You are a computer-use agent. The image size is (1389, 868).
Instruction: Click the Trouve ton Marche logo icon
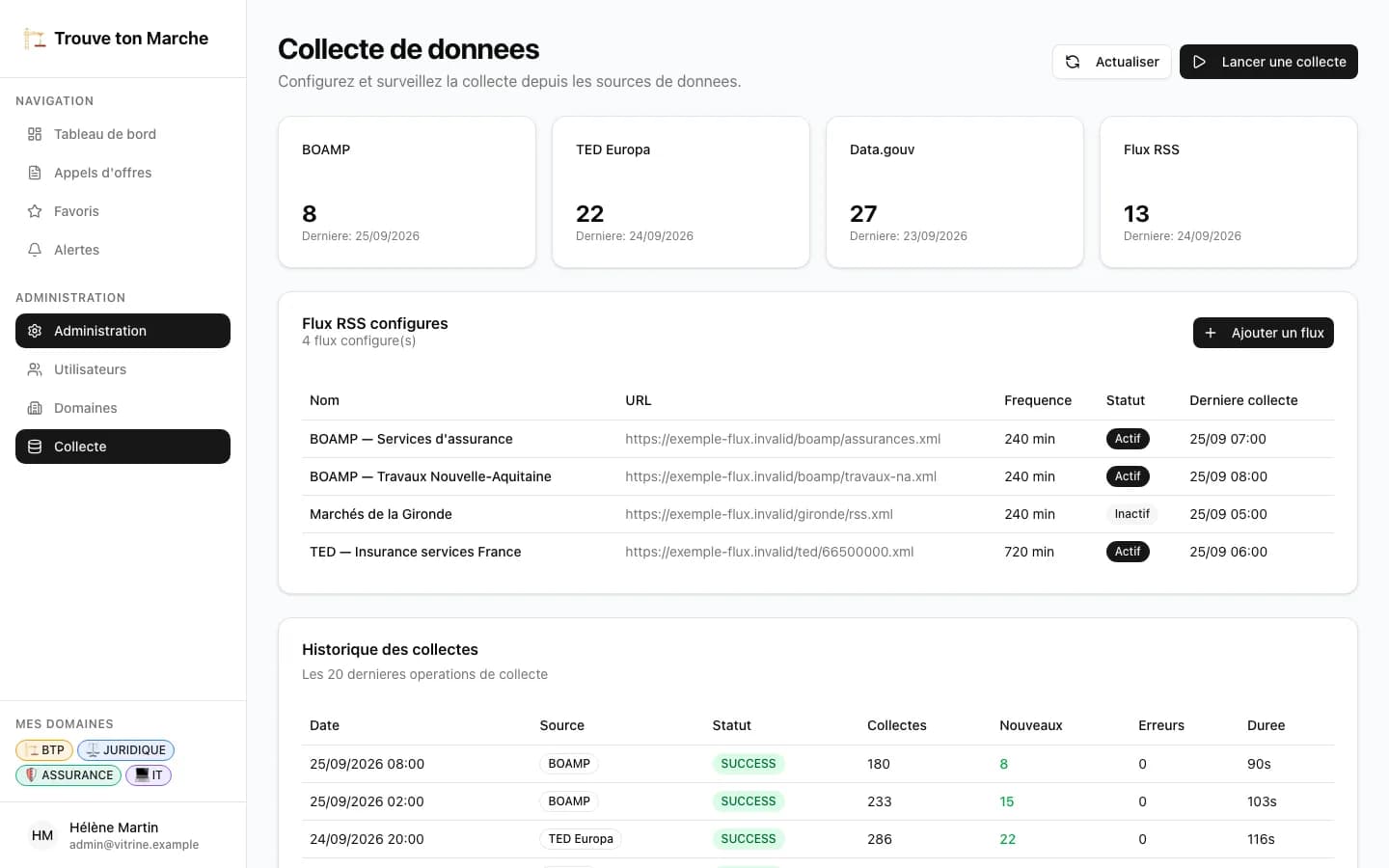coord(35,39)
